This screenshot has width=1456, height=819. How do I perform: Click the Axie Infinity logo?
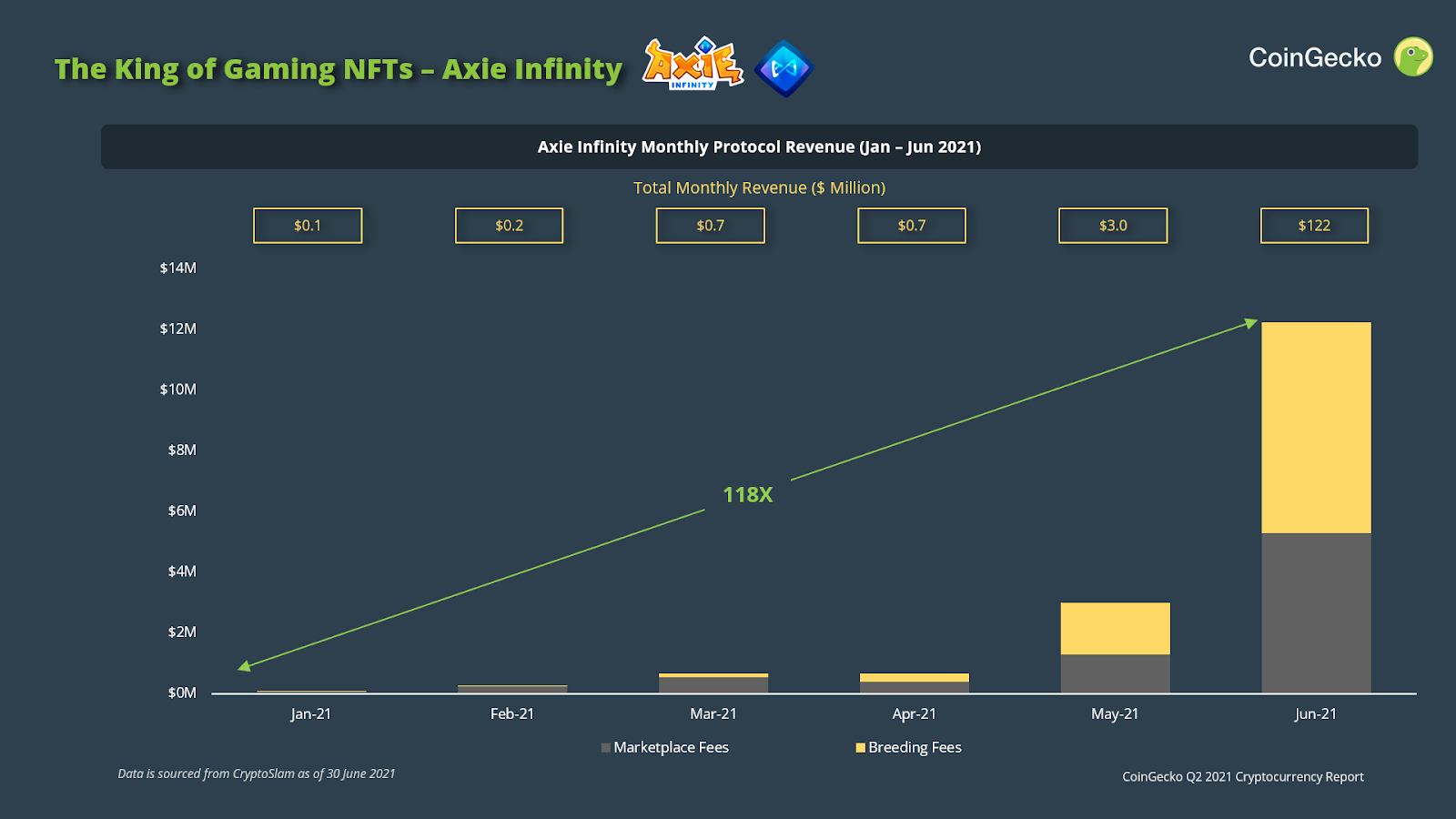[693, 65]
